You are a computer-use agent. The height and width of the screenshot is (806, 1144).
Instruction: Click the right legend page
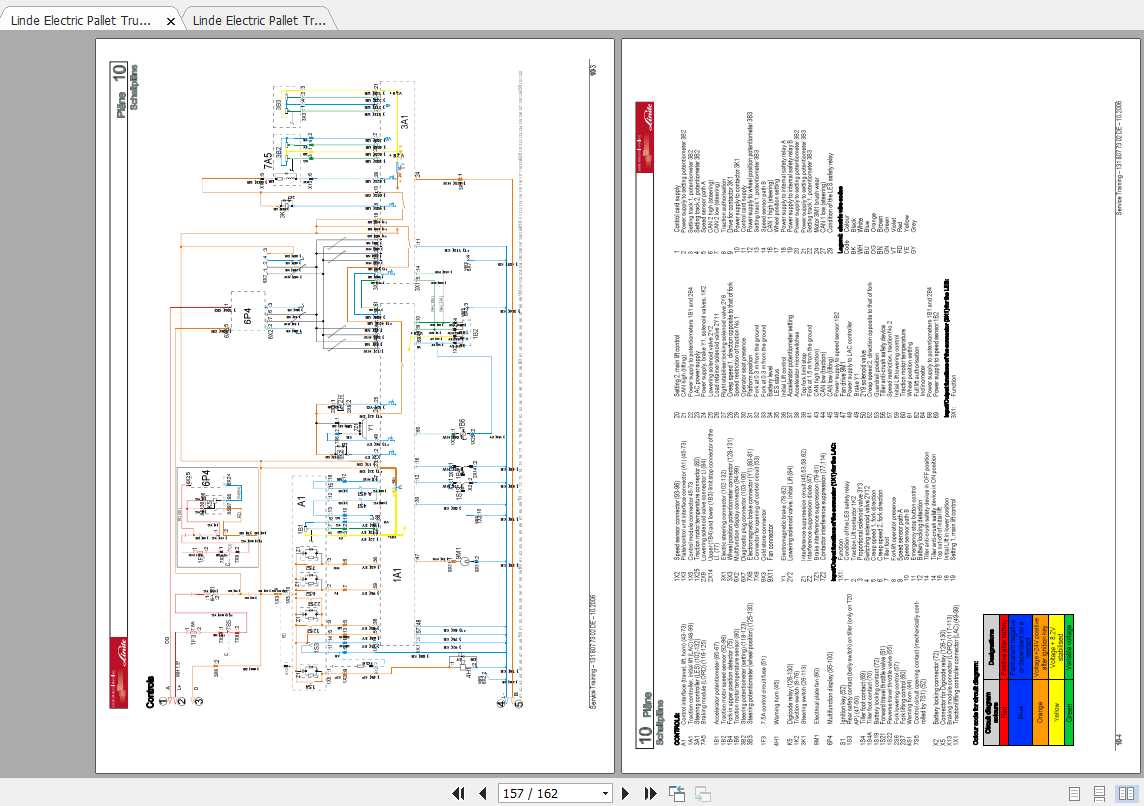[881, 406]
